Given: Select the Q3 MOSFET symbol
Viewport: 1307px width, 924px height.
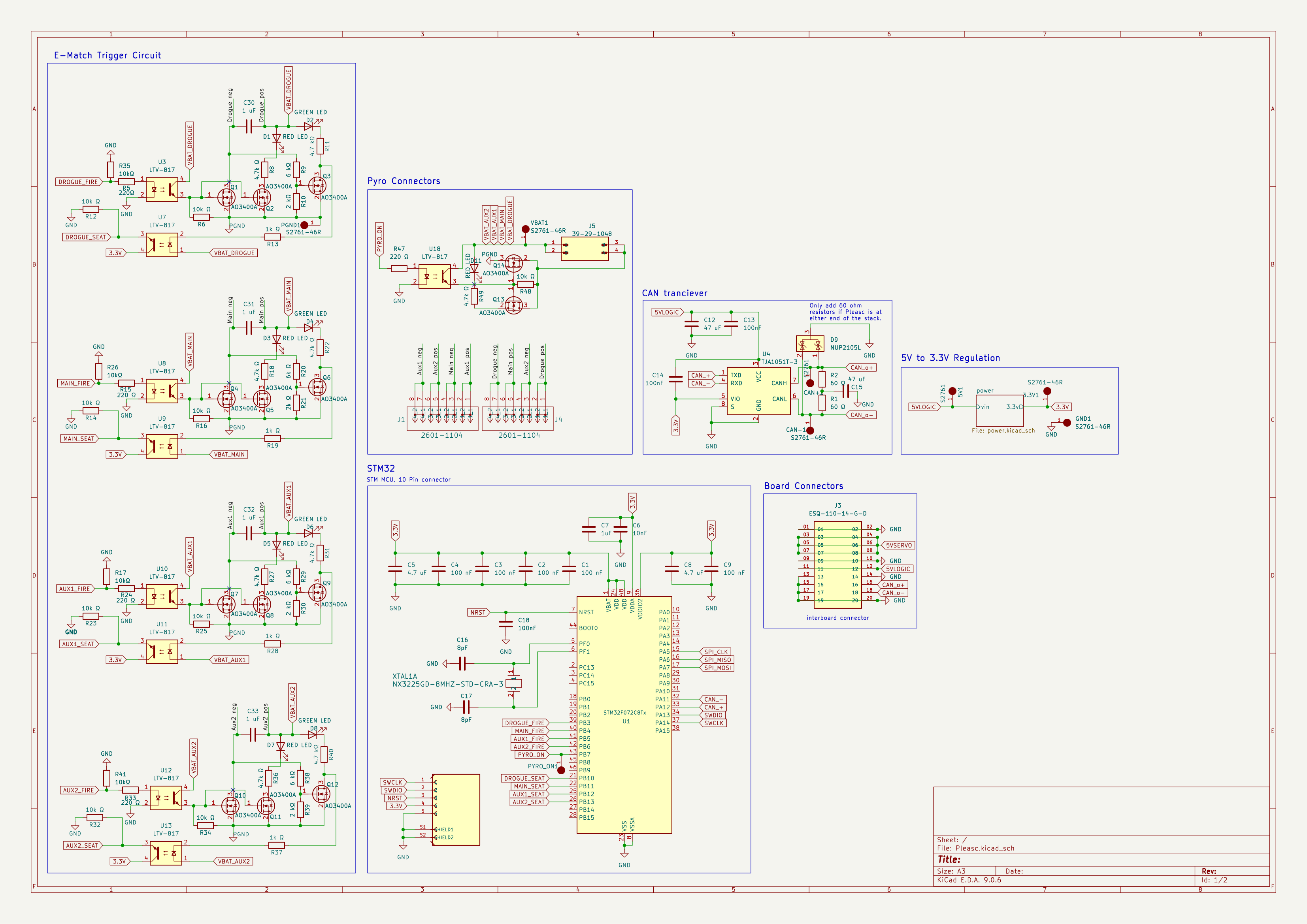Looking at the screenshot, I should point(317,186).
